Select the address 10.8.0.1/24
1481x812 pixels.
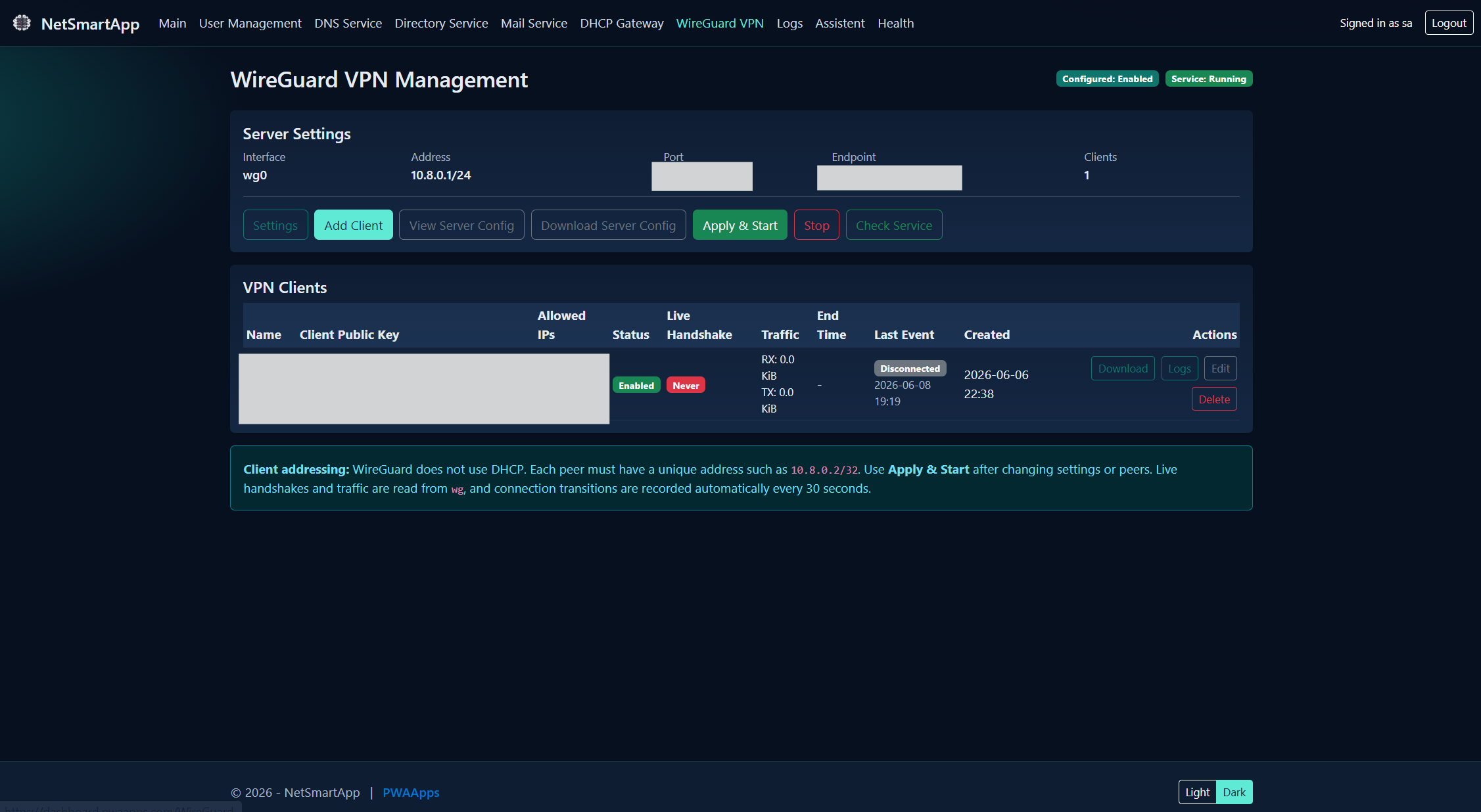click(x=440, y=175)
